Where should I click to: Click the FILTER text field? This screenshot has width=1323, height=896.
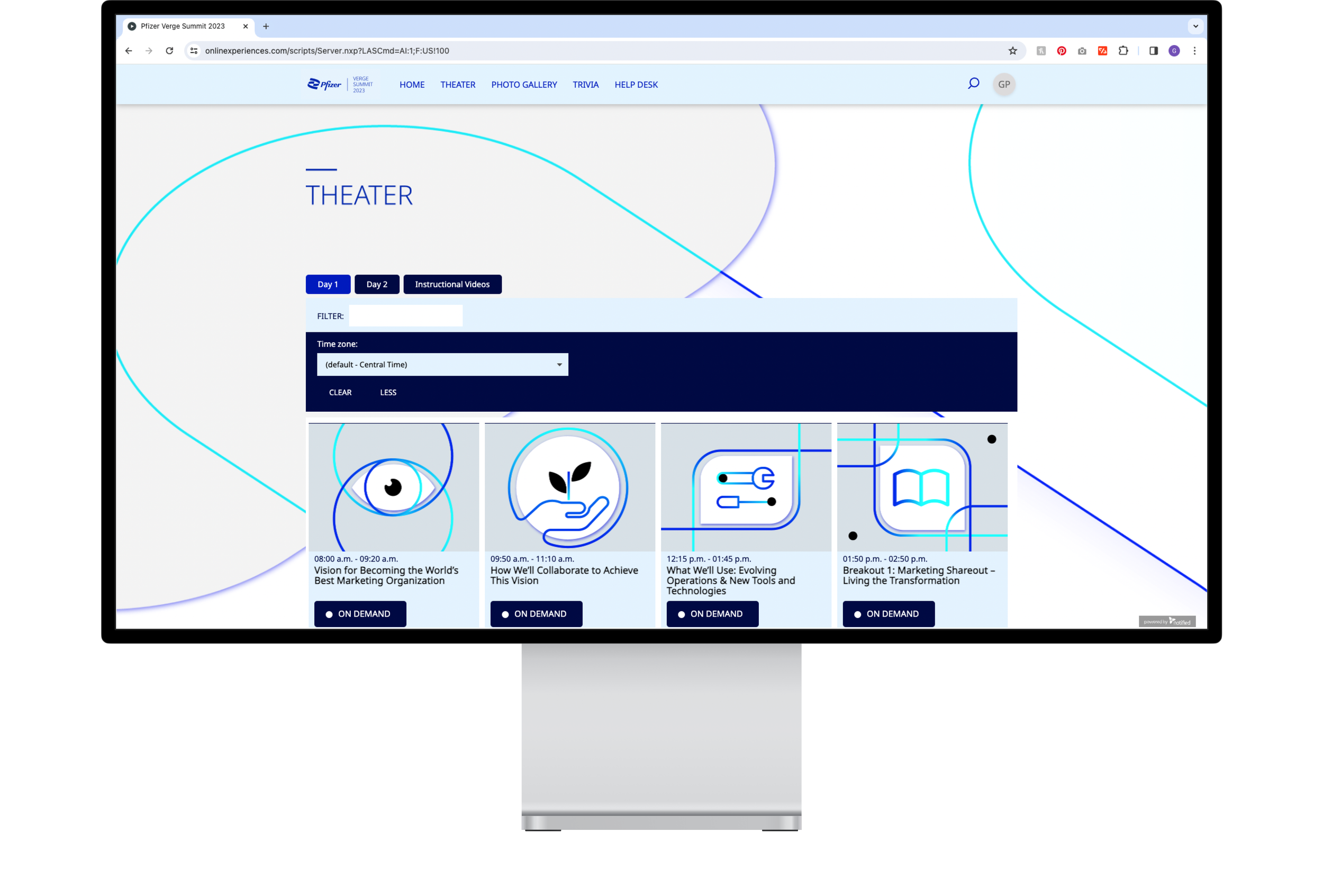(405, 315)
